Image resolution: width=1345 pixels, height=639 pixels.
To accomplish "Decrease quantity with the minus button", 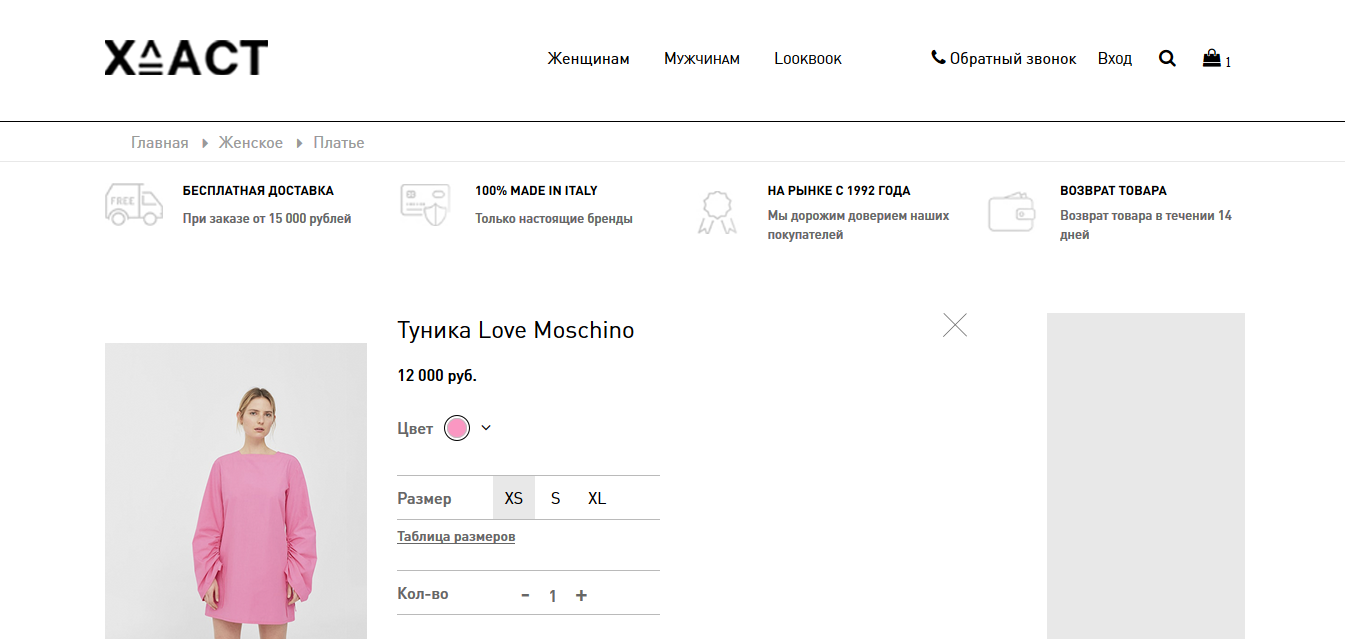I will pos(525,595).
